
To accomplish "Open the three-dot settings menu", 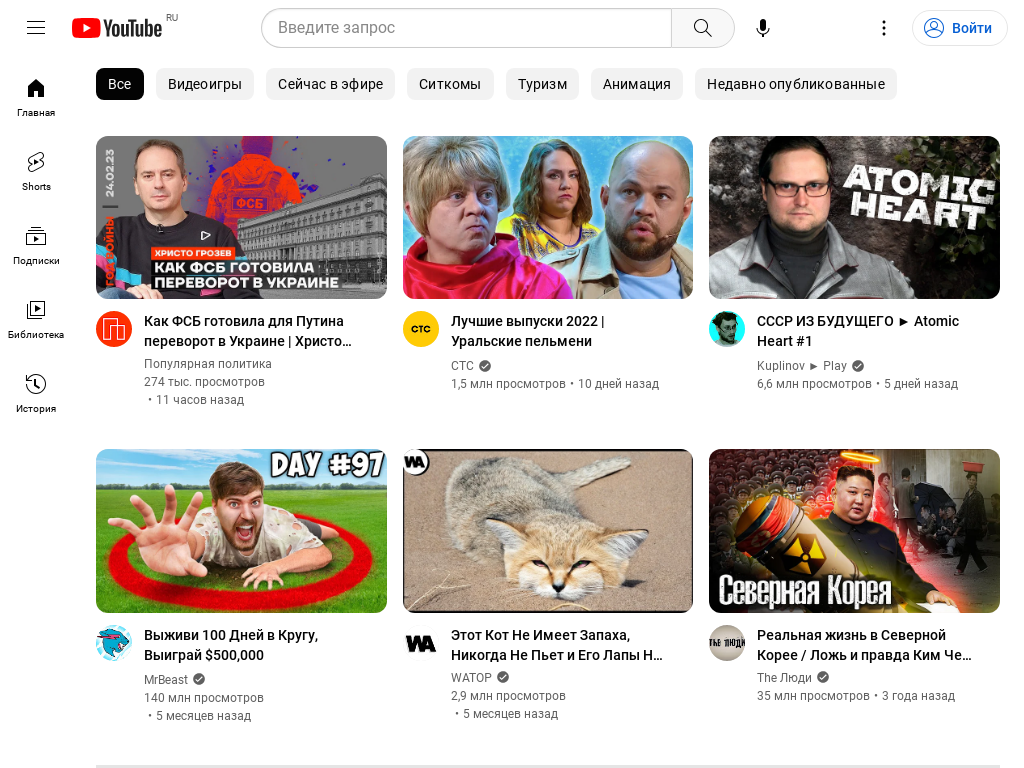I will [884, 27].
